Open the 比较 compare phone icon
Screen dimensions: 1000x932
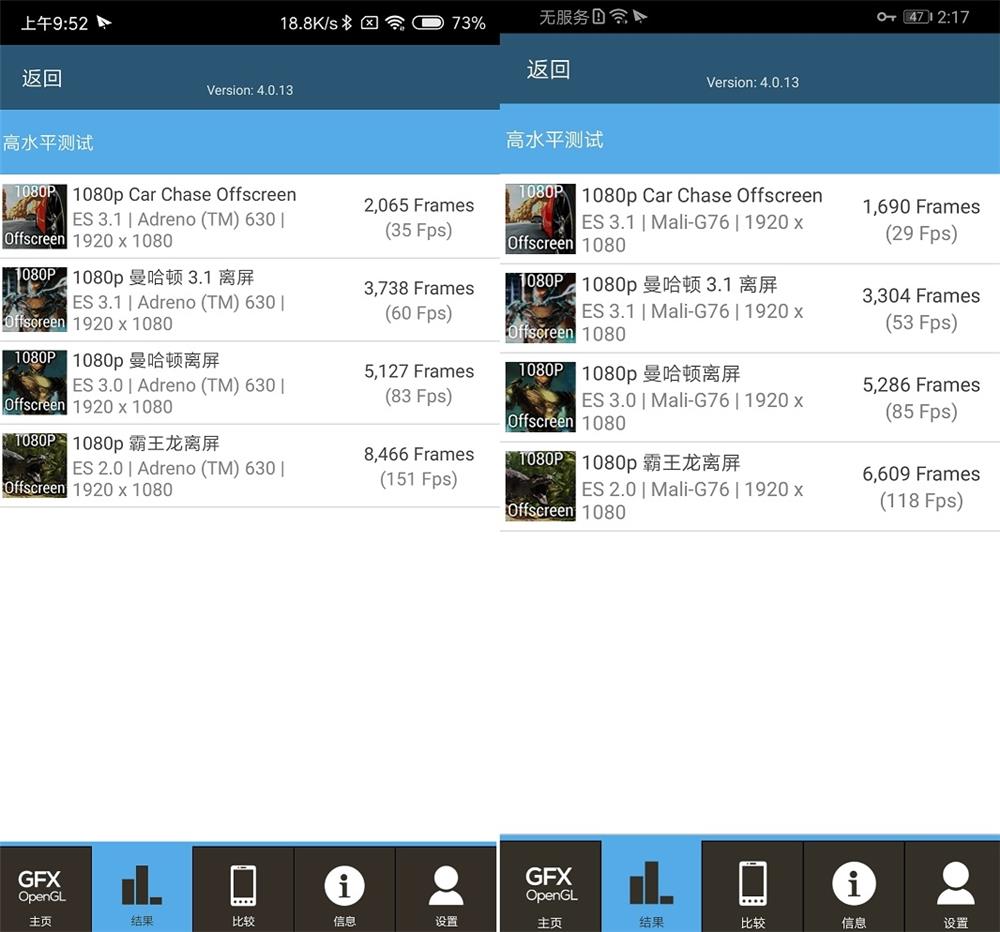click(243, 888)
